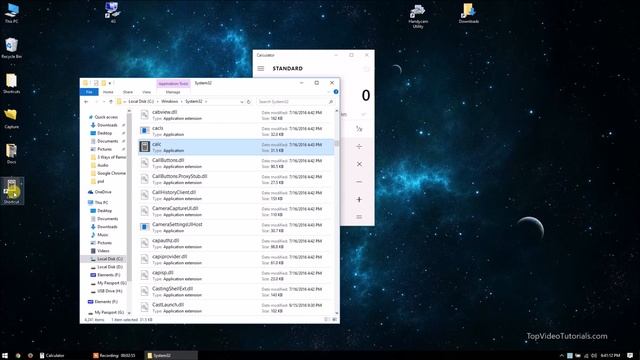Select USB Drive (H:) in navigation pane
The image size is (640, 360).
pos(109,291)
